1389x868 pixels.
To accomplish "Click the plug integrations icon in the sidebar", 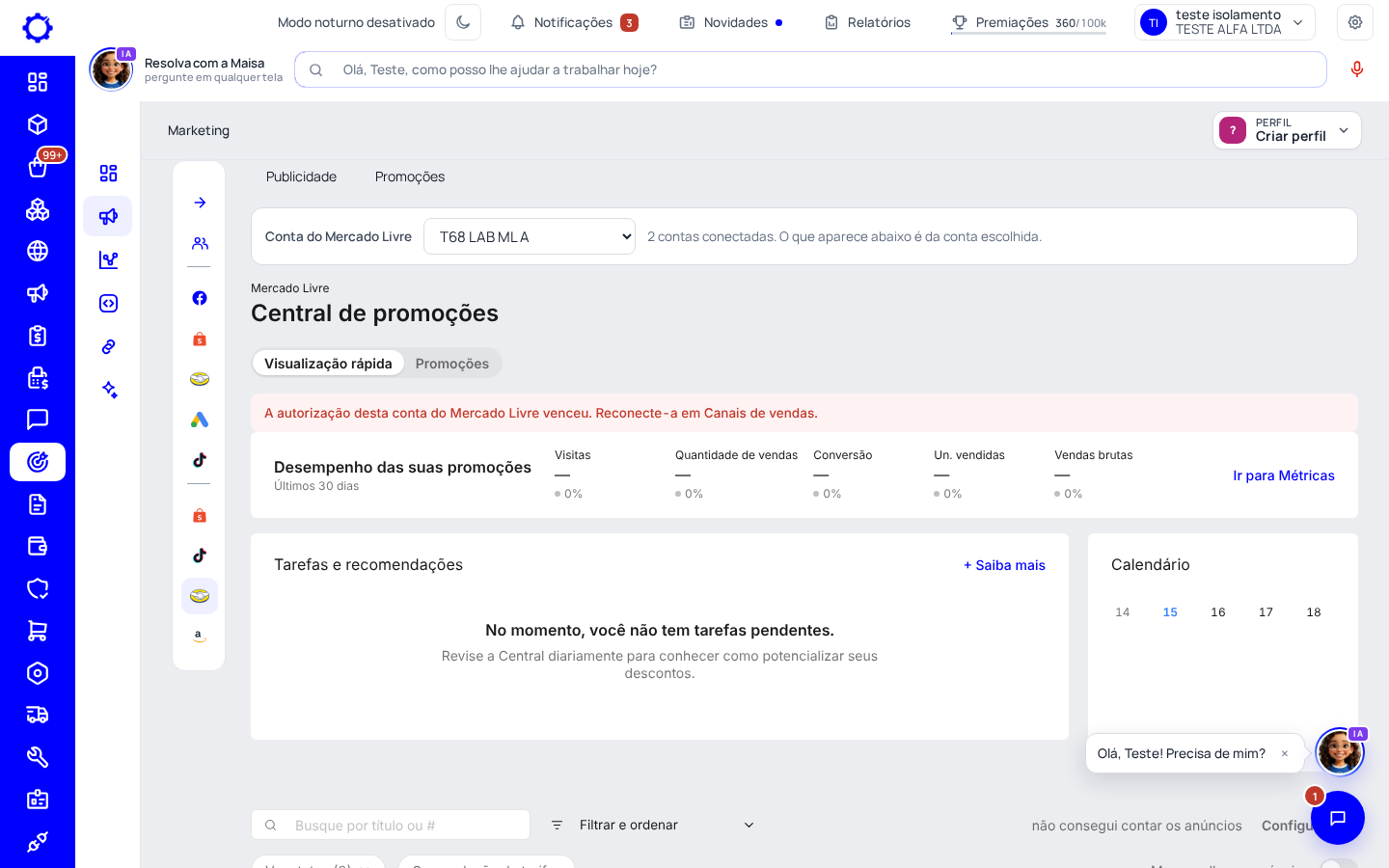I will click(x=38, y=842).
